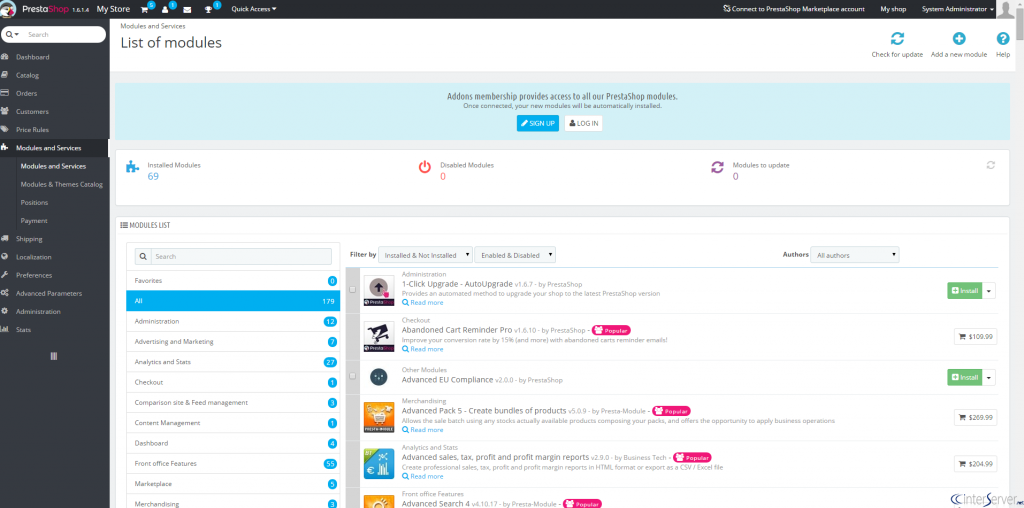Click the modules list search field
Viewport: 1024px width, 508px height.
coord(242,257)
